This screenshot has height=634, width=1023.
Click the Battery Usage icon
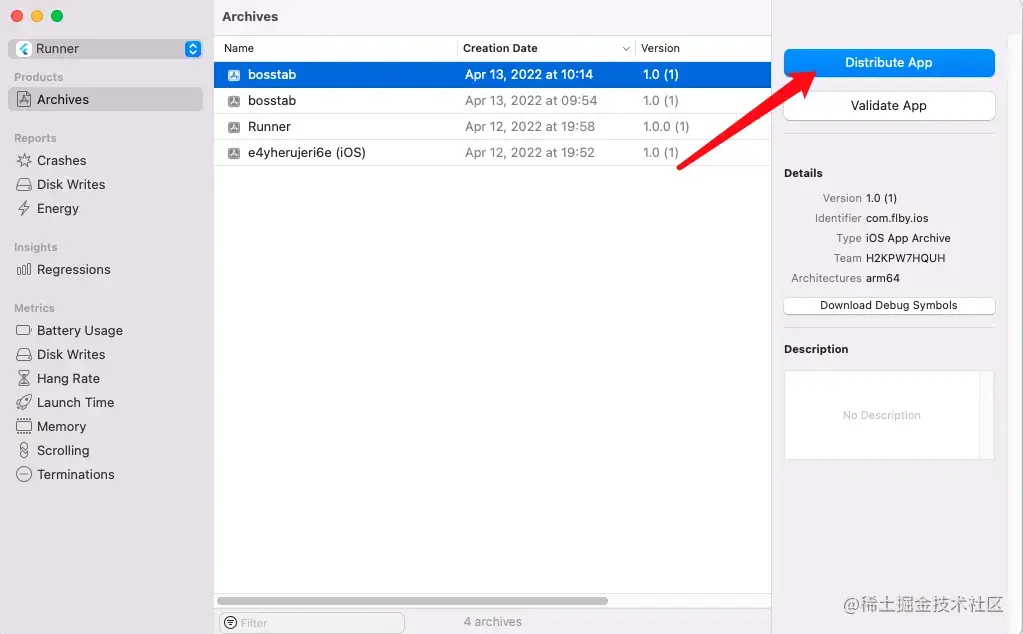23,330
